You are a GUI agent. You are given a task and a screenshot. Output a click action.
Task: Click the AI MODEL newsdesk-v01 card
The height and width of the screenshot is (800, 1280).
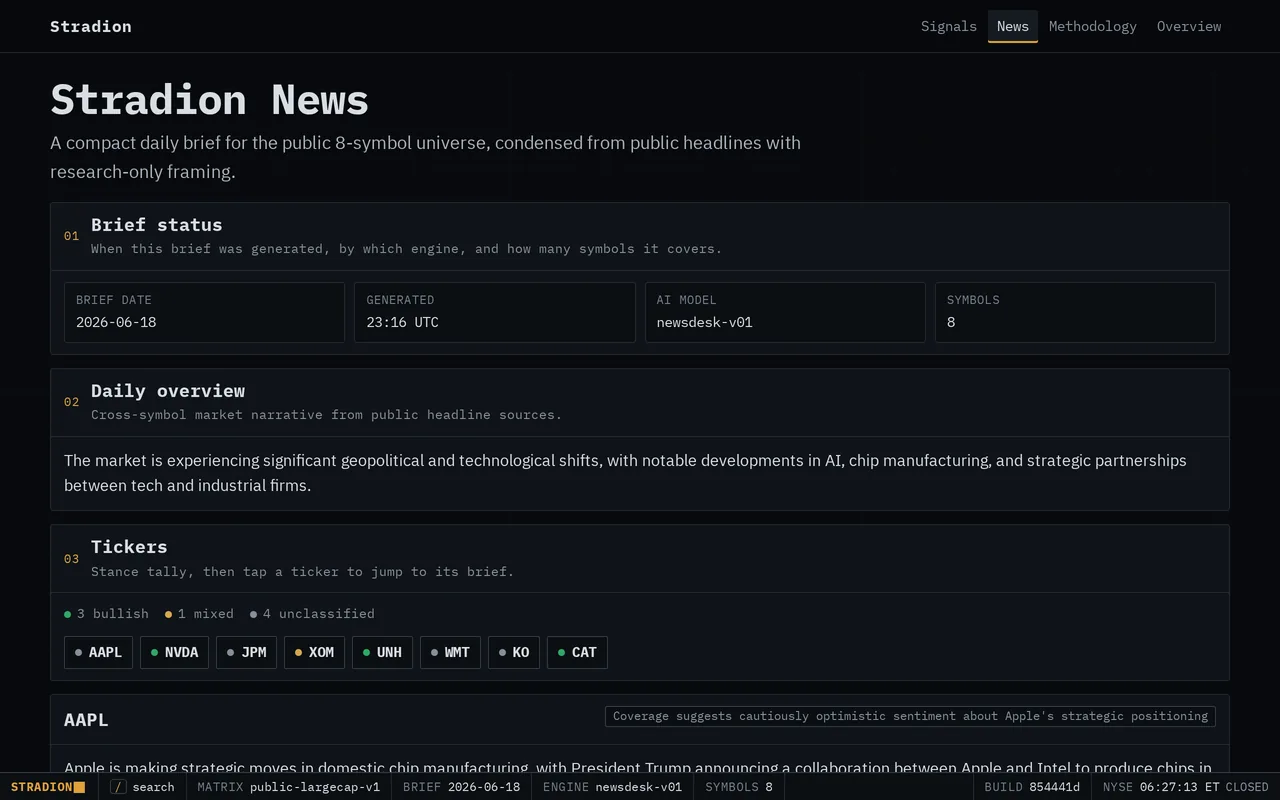[x=785, y=312]
